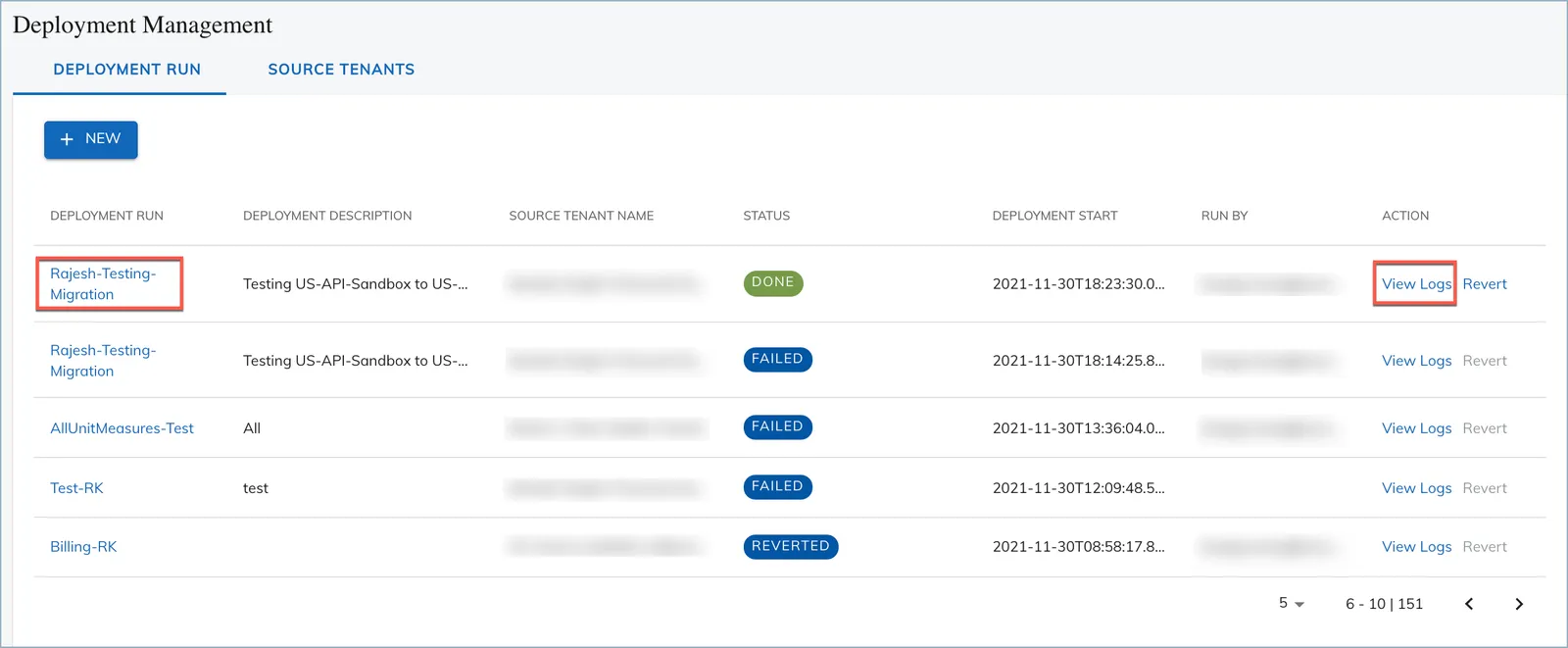View Logs for Billing-RK

tap(1416, 547)
